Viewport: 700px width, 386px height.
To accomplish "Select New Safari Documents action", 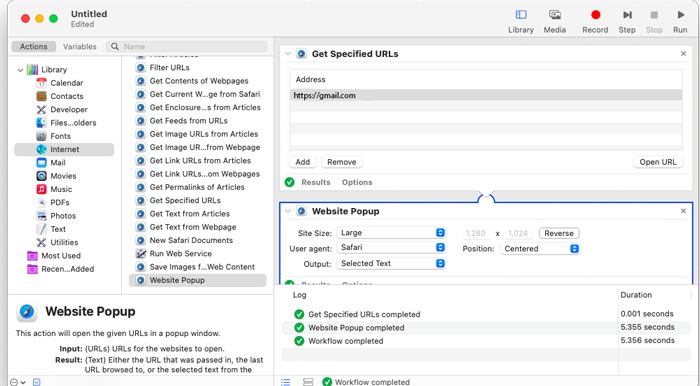I will [x=191, y=241].
